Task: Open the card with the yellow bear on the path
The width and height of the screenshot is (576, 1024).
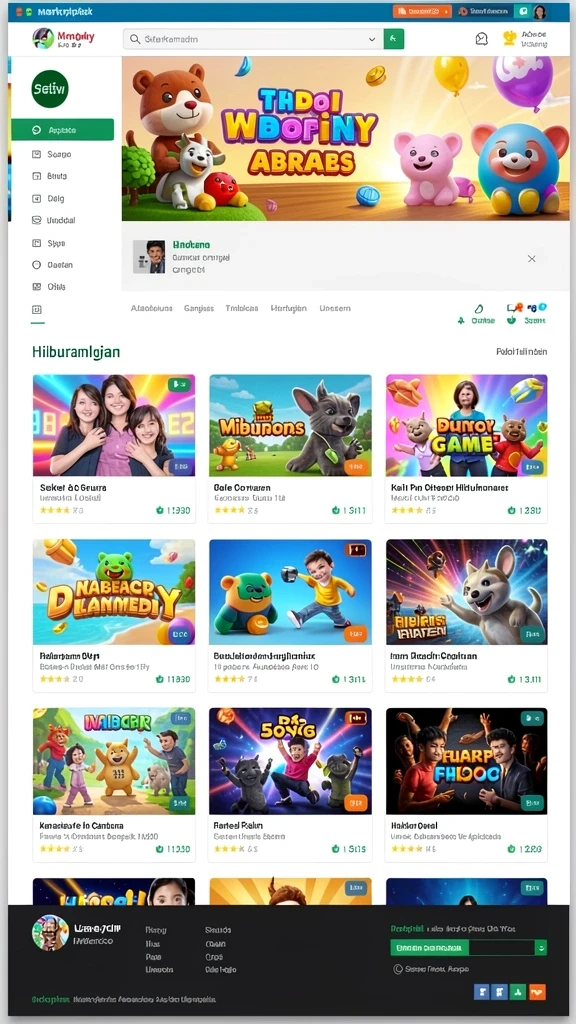Action: coord(114,761)
